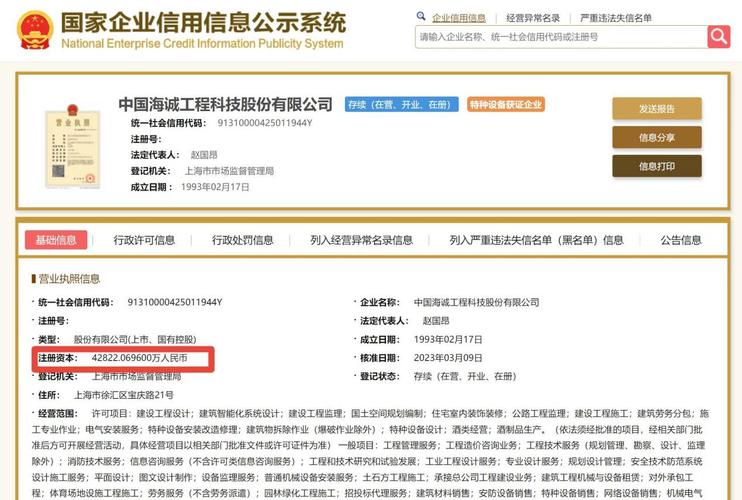Click the 企业名称 value in license info
The width and height of the screenshot is (742, 500).
477,302
